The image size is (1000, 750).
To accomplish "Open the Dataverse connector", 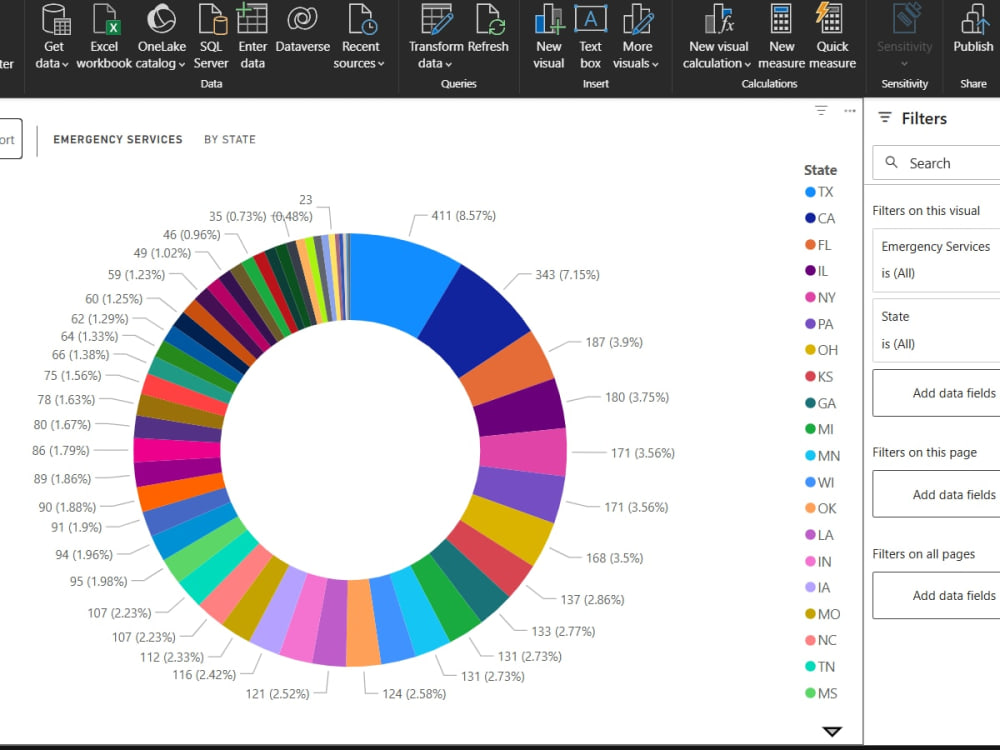I will (x=302, y=29).
